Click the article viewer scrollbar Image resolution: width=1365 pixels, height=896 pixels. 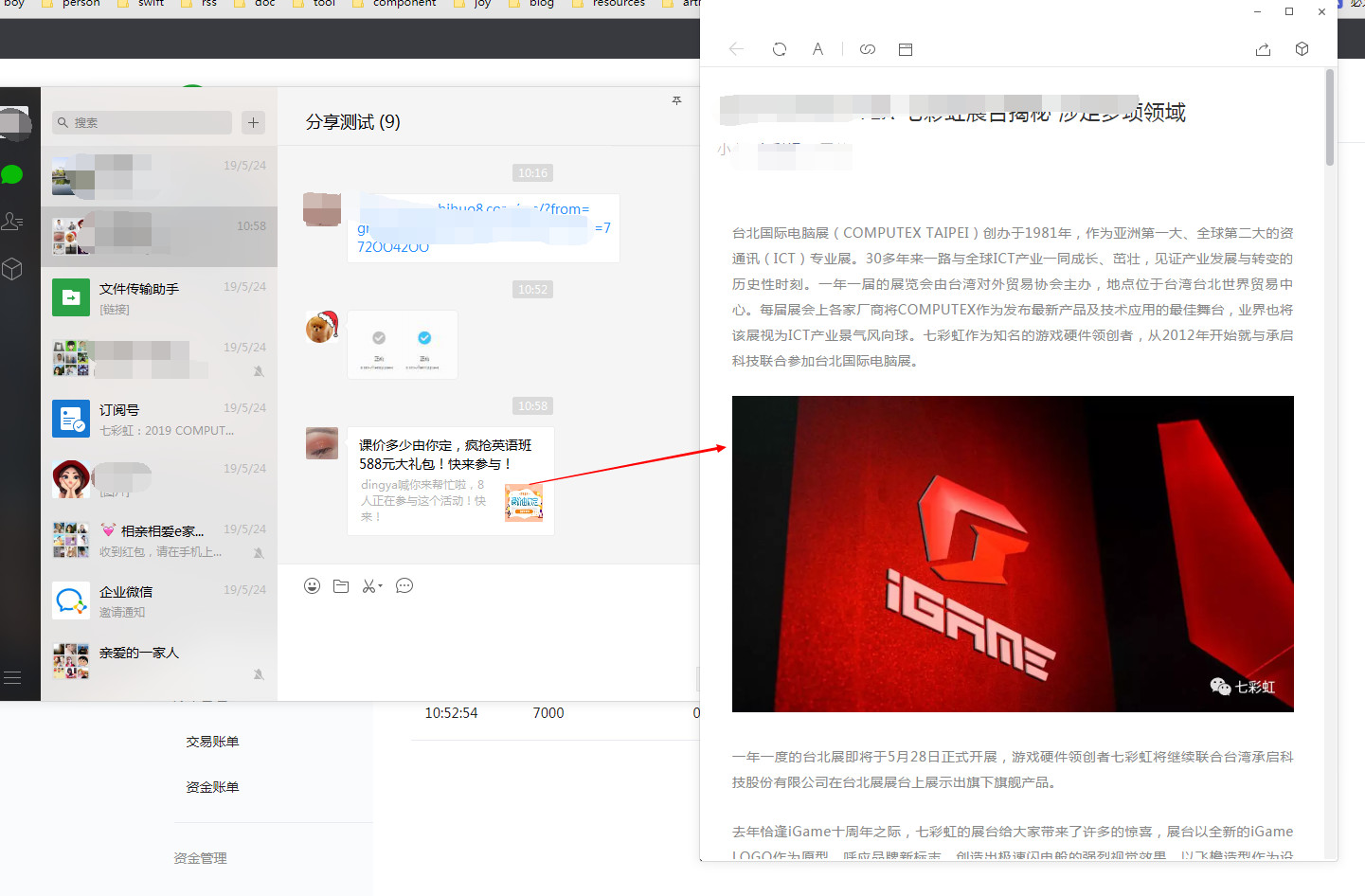1330,117
